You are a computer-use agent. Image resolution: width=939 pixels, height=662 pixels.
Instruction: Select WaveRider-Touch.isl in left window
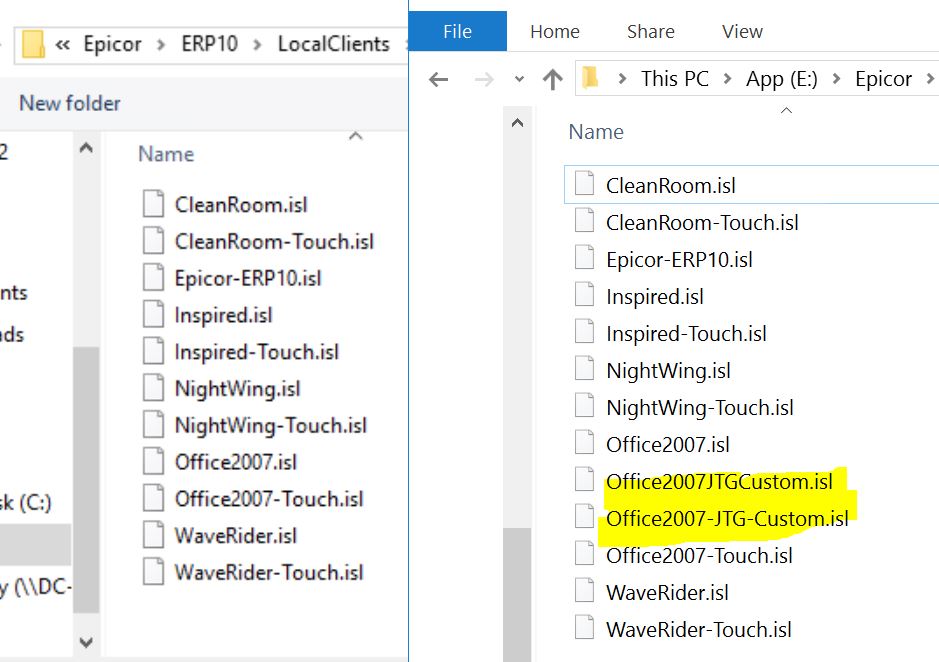tap(269, 573)
